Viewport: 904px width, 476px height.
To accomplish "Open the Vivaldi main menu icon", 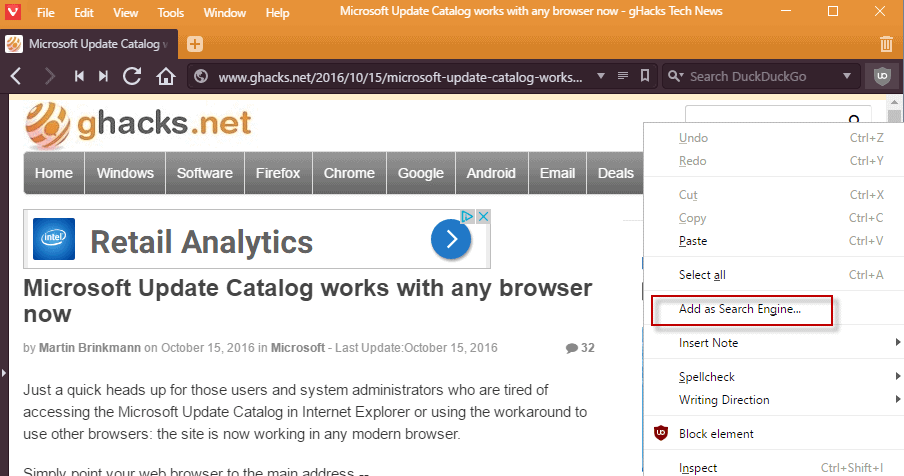I will coord(13,12).
